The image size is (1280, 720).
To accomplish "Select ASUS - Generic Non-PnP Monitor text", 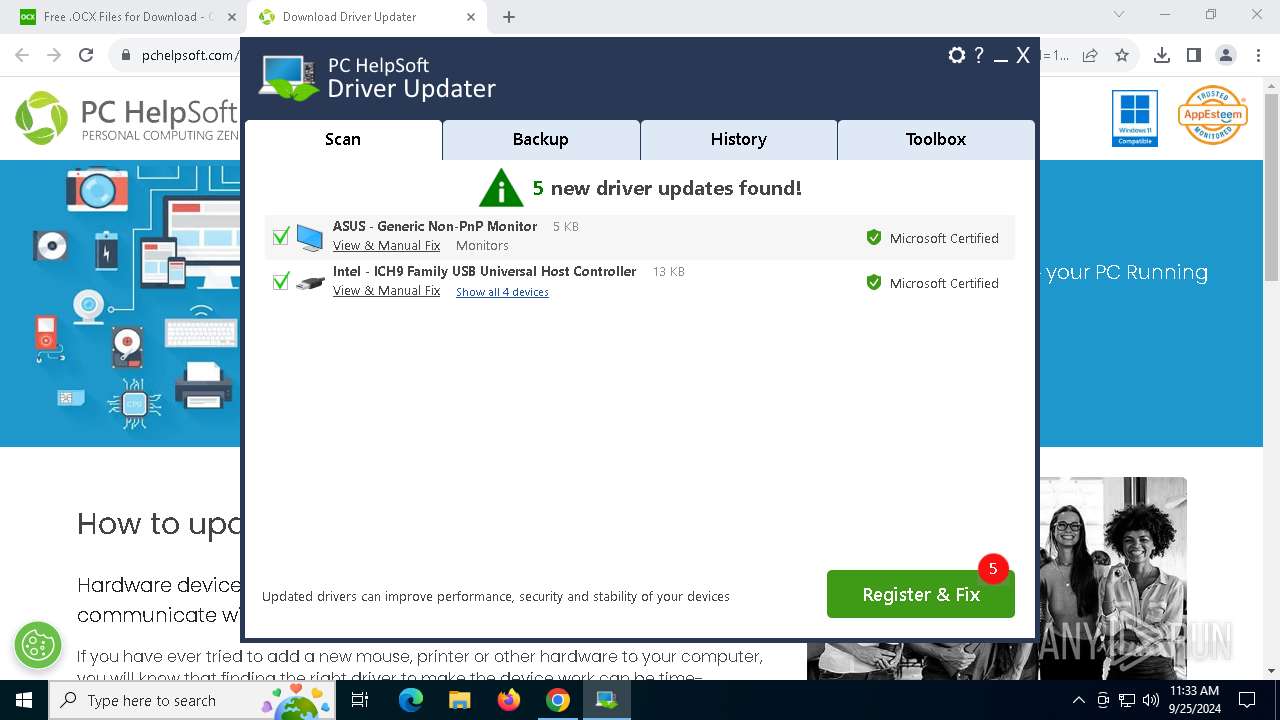I will (x=435, y=227).
